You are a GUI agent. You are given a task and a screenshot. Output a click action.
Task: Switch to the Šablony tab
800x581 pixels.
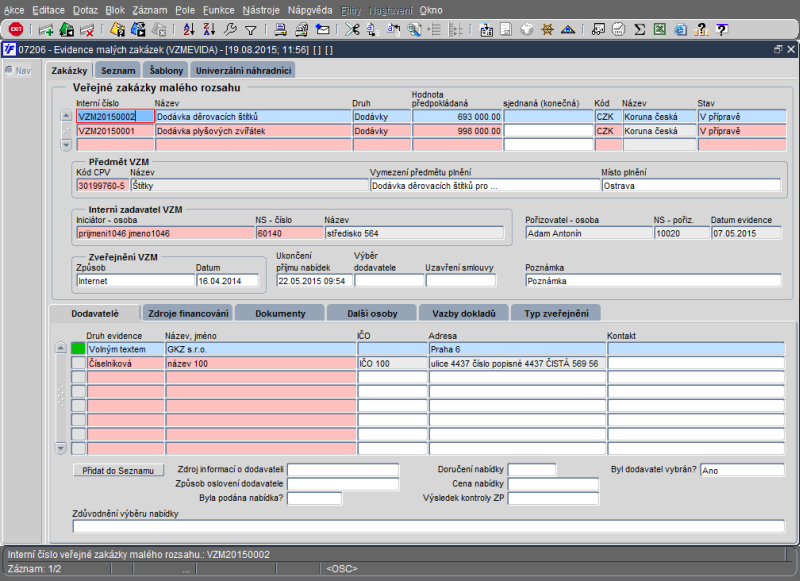point(165,71)
